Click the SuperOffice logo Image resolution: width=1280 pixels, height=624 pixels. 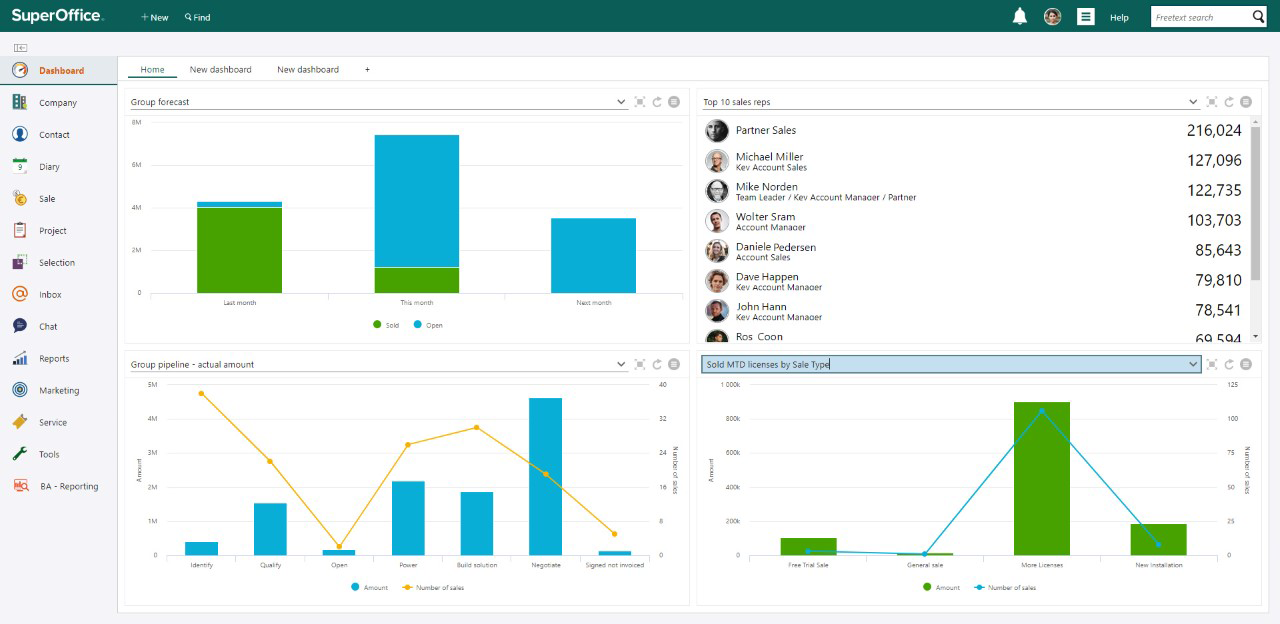tap(57, 16)
